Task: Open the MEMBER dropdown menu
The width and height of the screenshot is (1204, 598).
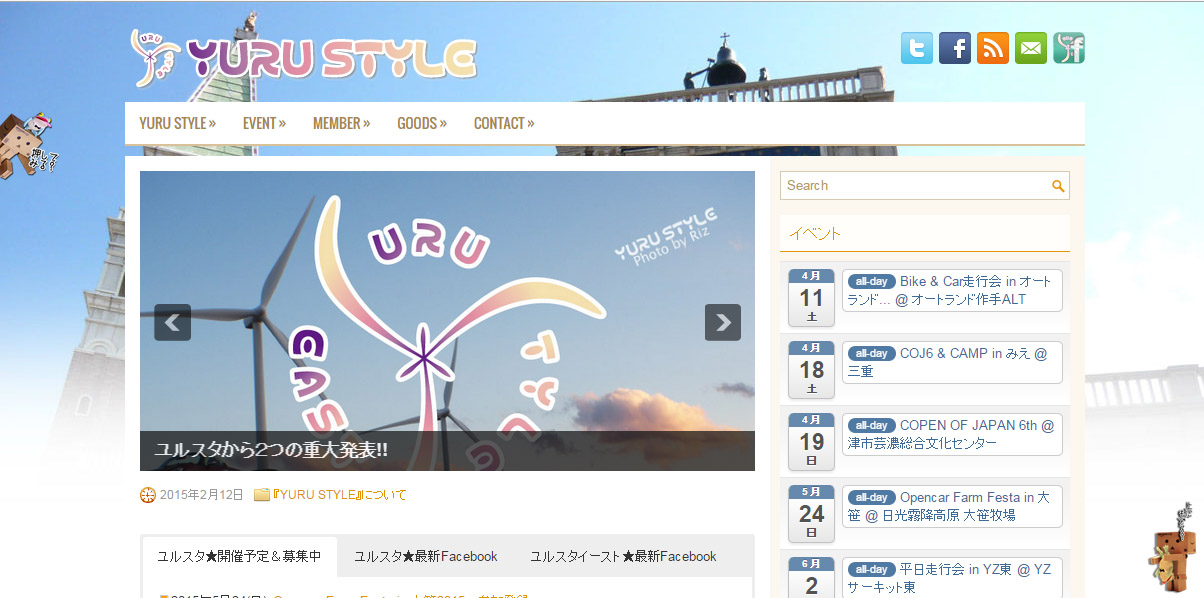Action: 341,123
